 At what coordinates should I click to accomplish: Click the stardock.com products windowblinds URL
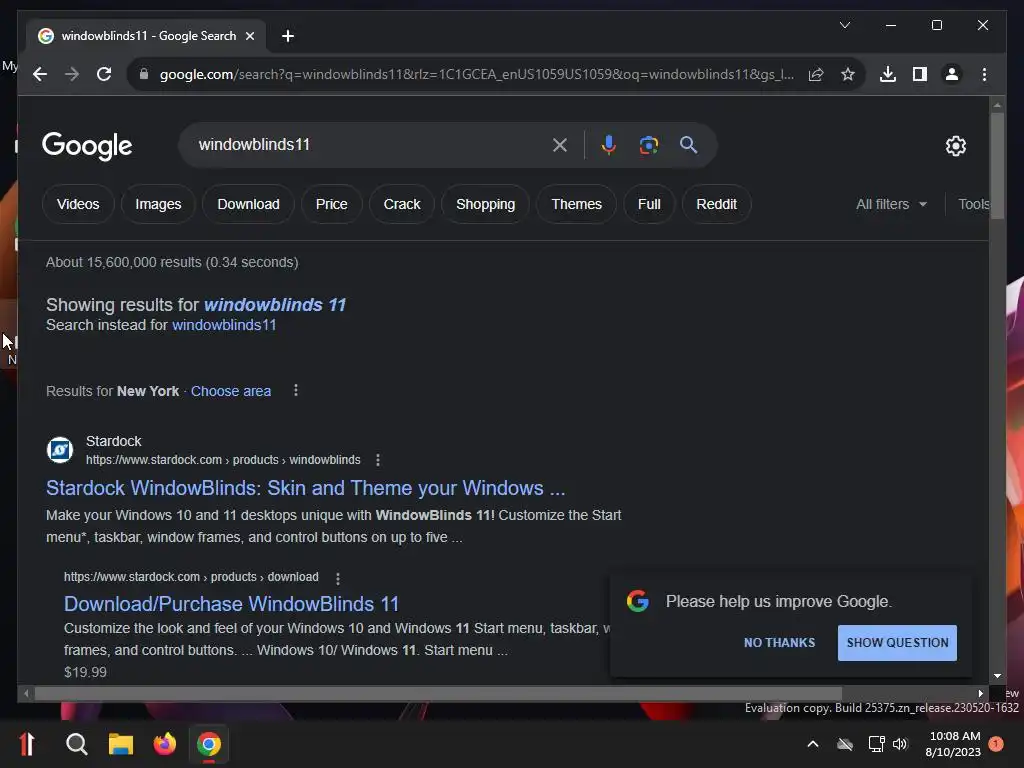point(223,460)
